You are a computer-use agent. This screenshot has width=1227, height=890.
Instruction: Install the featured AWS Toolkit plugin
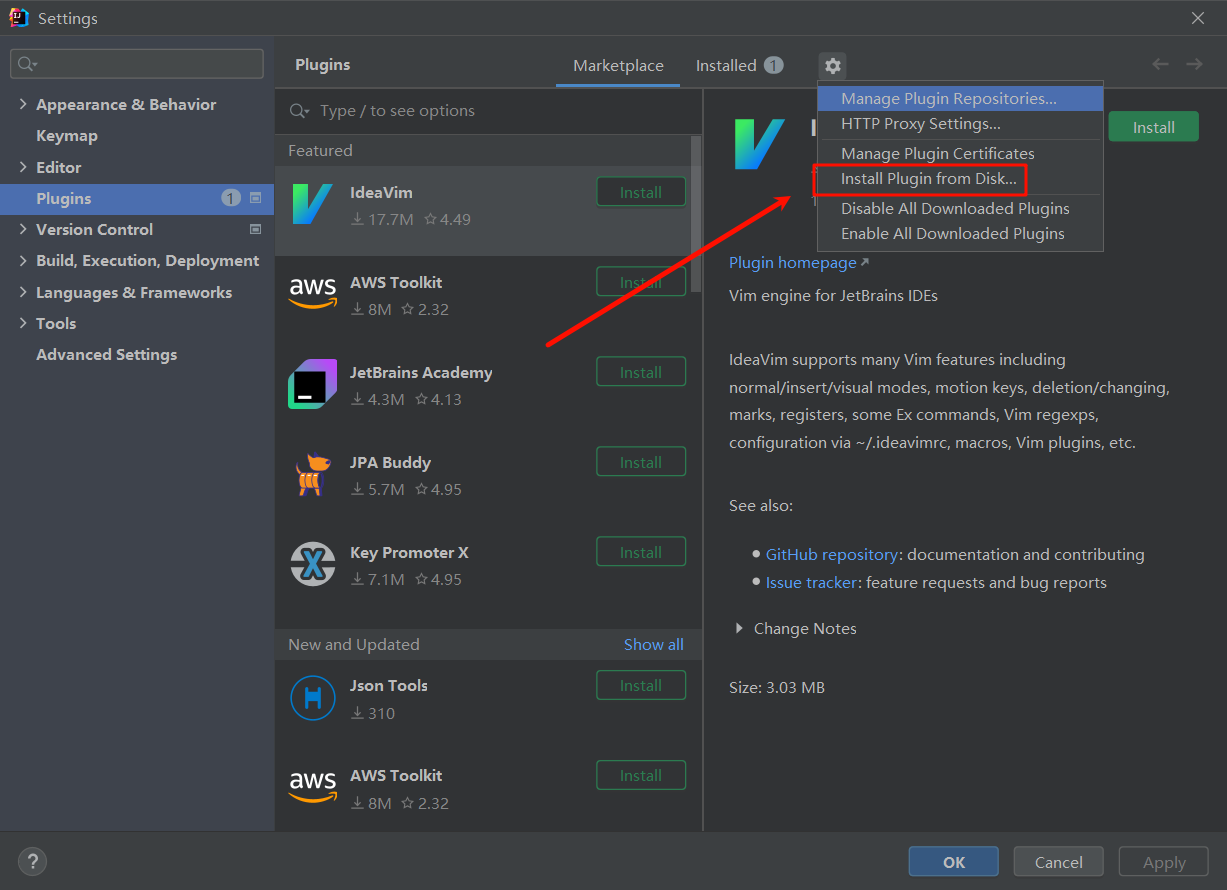tap(641, 282)
